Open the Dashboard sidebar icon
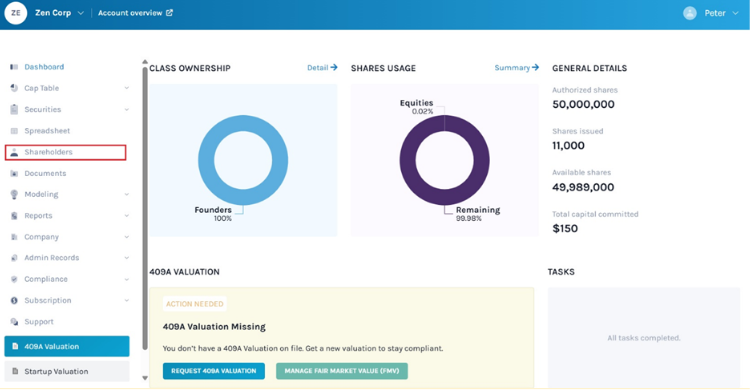This screenshot has width=751, height=391. (x=14, y=67)
